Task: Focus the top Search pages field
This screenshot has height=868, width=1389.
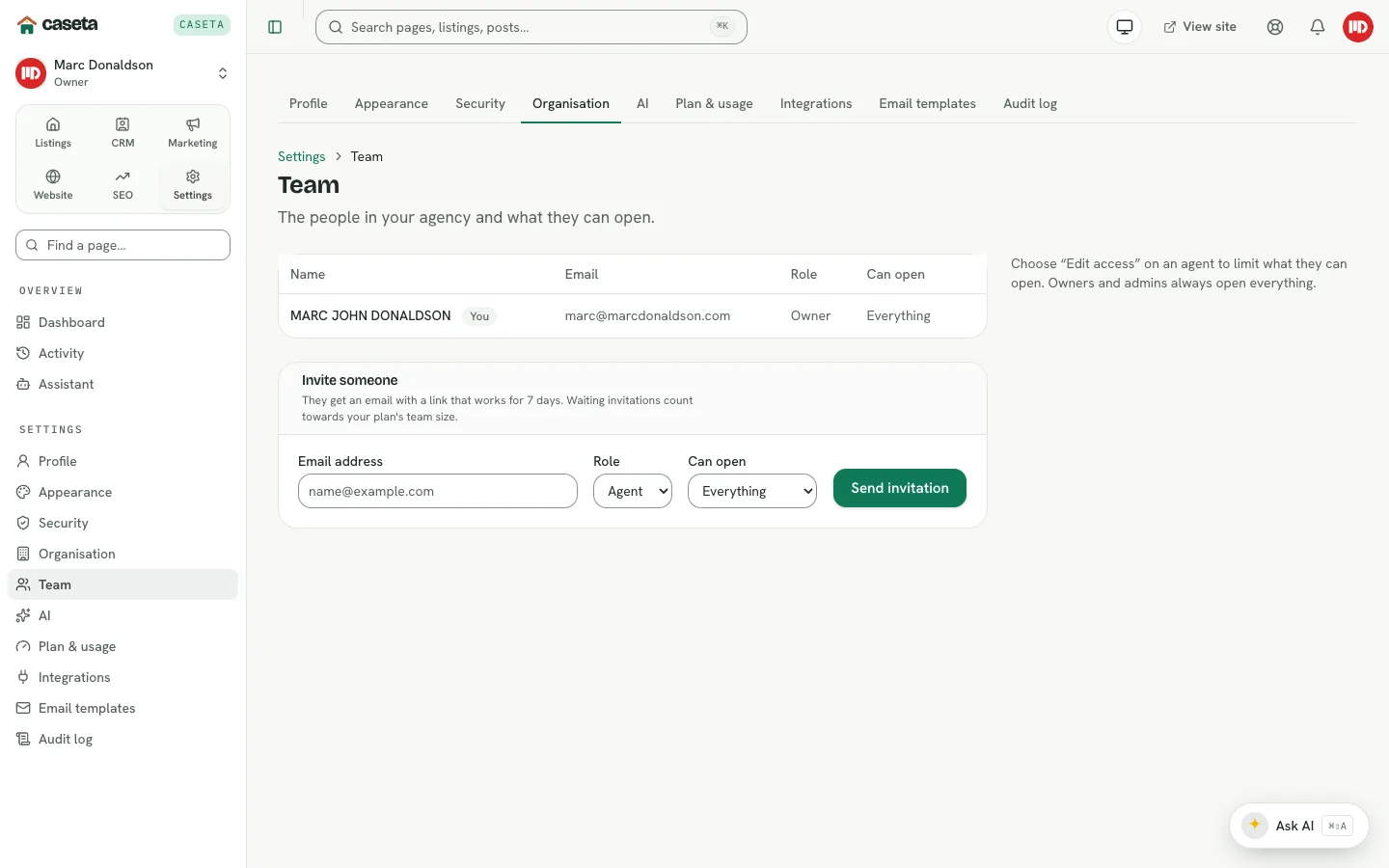Action: pos(531,27)
